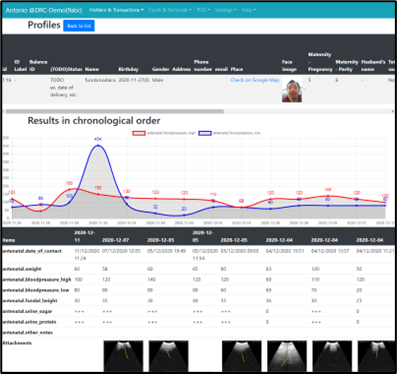This screenshot has height=374, width=397.
Task: Open the Help dropdown
Action: [248, 10]
